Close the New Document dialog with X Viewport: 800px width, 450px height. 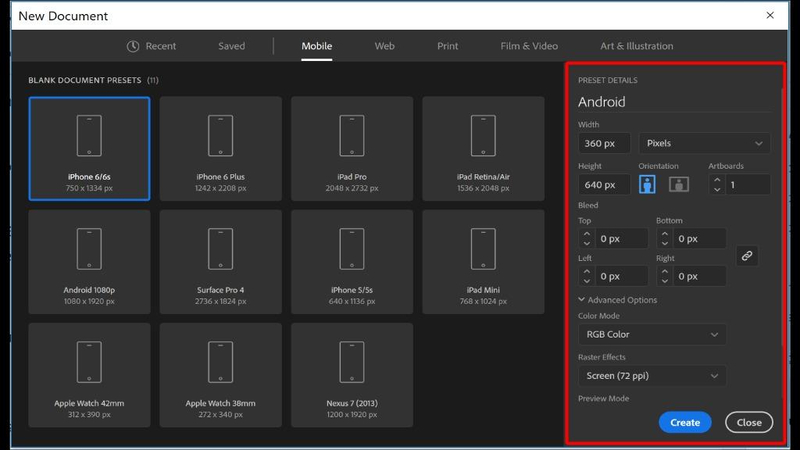point(770,15)
